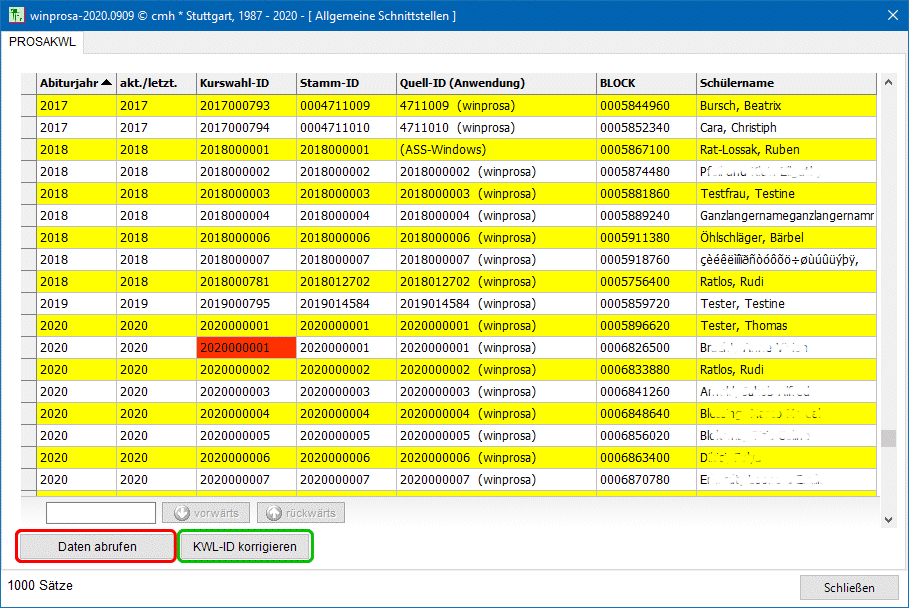The height and width of the screenshot is (608, 909).
Task: Select the (ASS-Windows) Quell-ID cell
Action: [495, 150]
